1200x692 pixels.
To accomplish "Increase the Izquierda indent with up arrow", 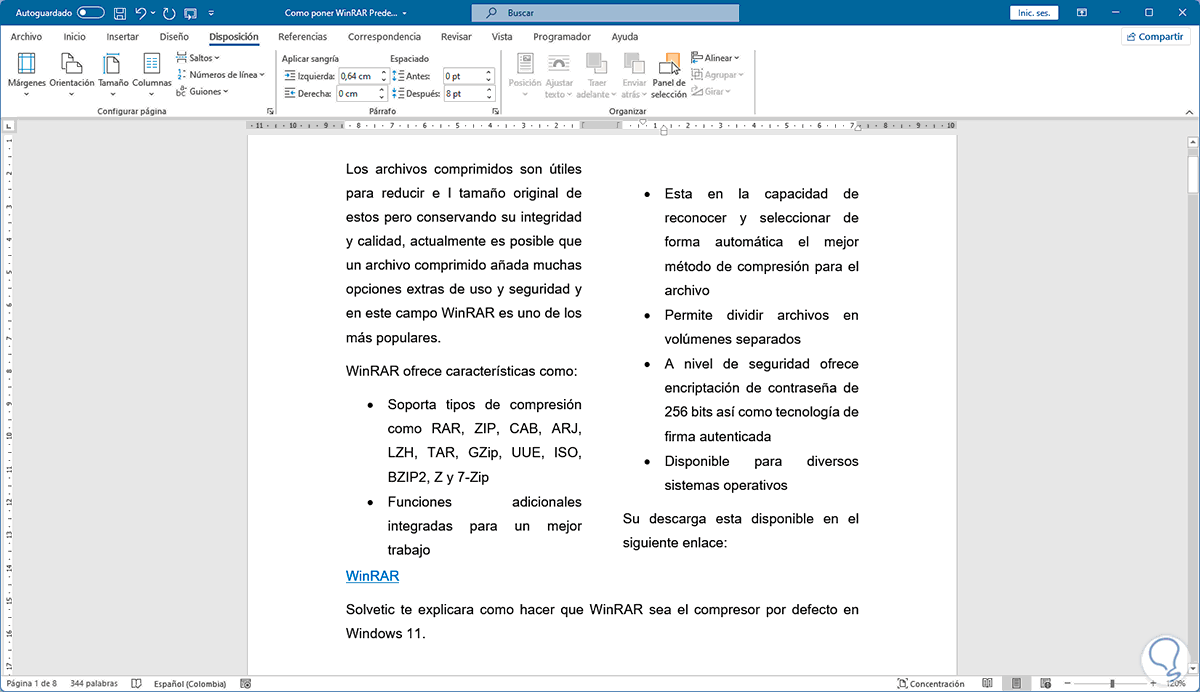I will [383, 72].
